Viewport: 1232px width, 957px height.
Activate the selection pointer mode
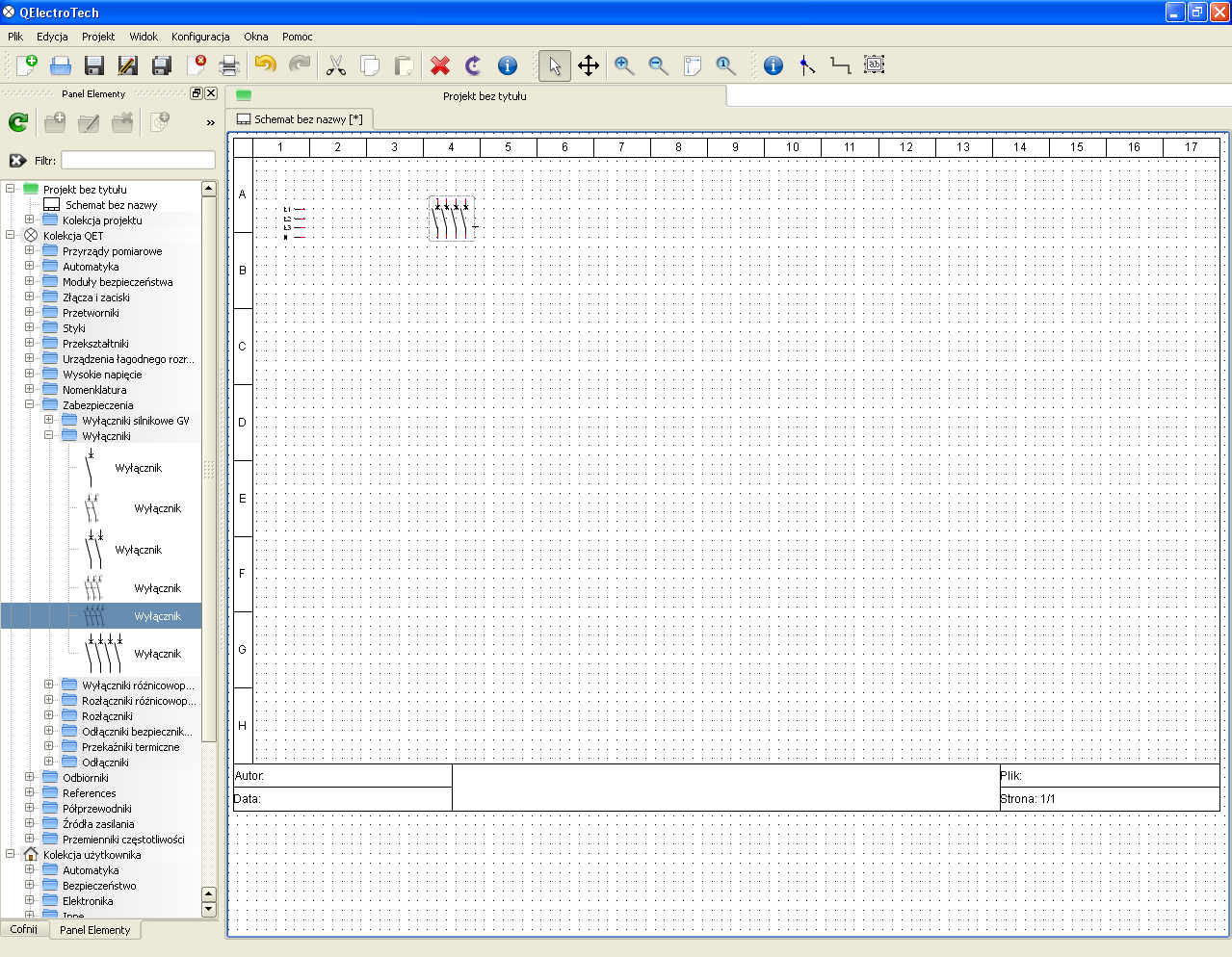554,65
